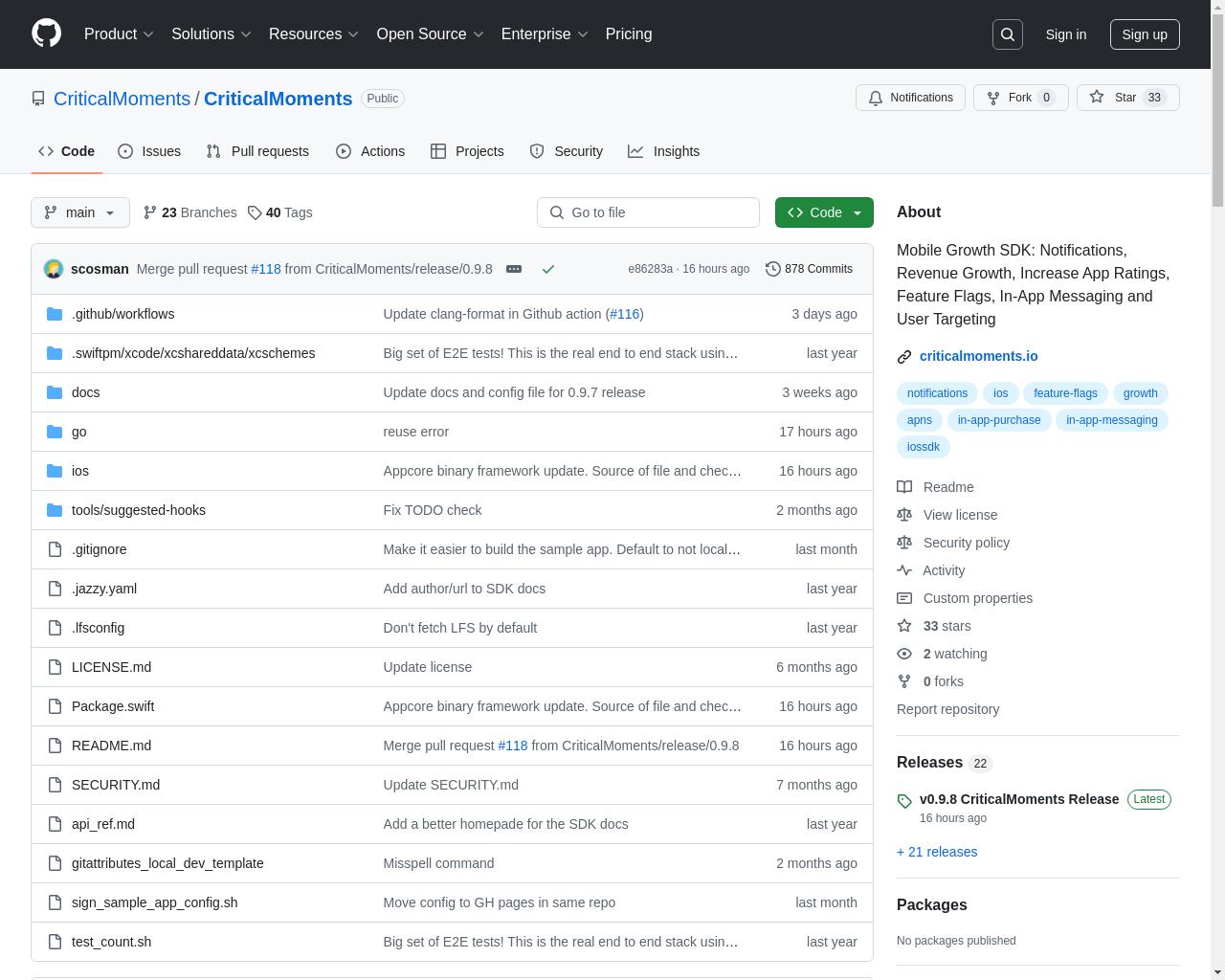This screenshot has width=1225, height=980.
Task: Click scosman's avatar image
Action: point(54,269)
